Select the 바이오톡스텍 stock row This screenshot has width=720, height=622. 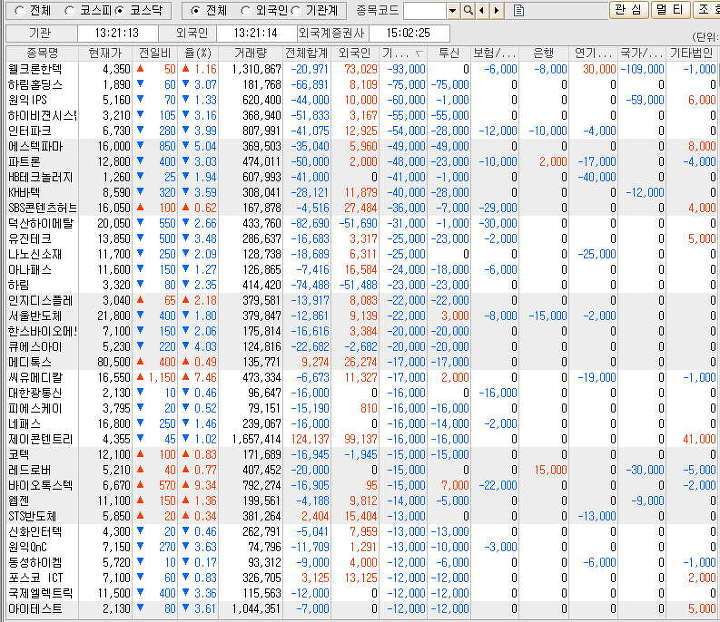362,486
